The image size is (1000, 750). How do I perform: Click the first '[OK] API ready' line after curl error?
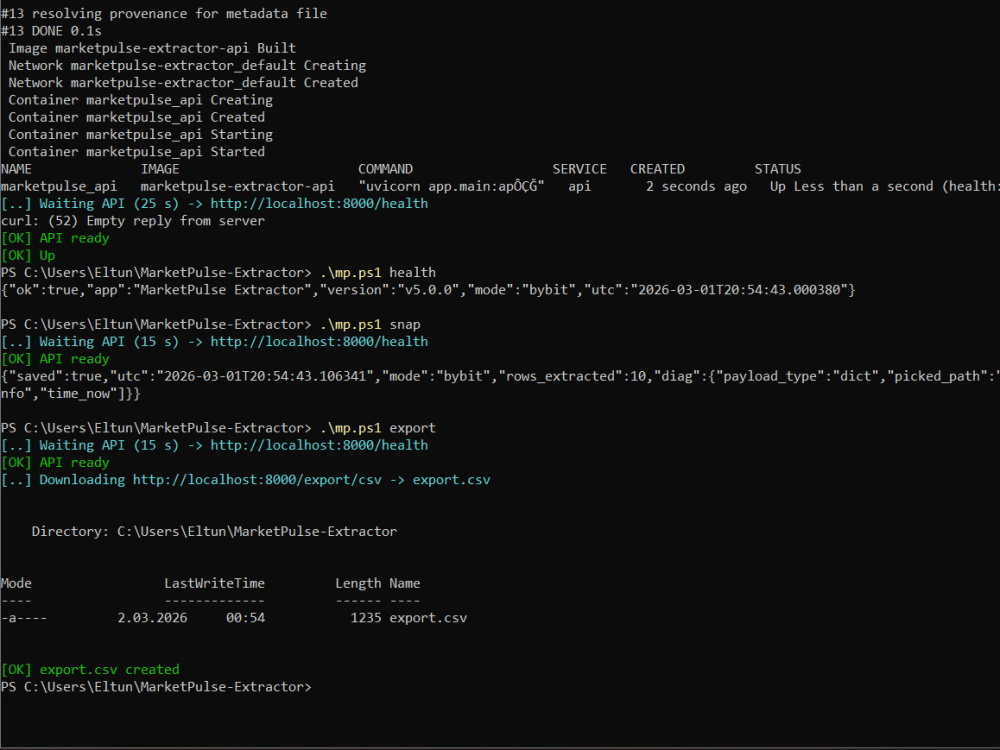coord(55,238)
